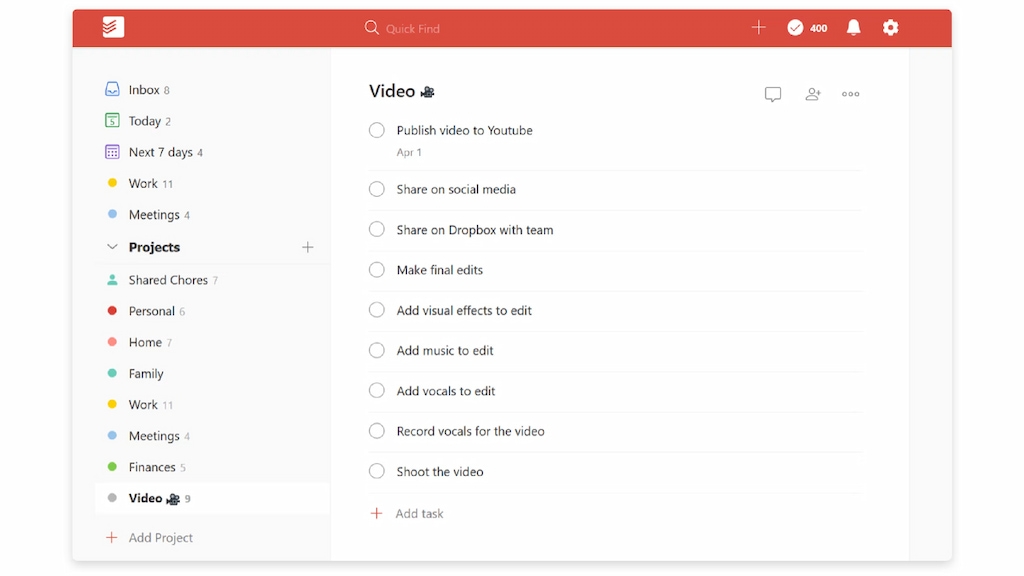Mark 'Shoot the video' as complete
The height and width of the screenshot is (576, 1024).
(x=377, y=471)
